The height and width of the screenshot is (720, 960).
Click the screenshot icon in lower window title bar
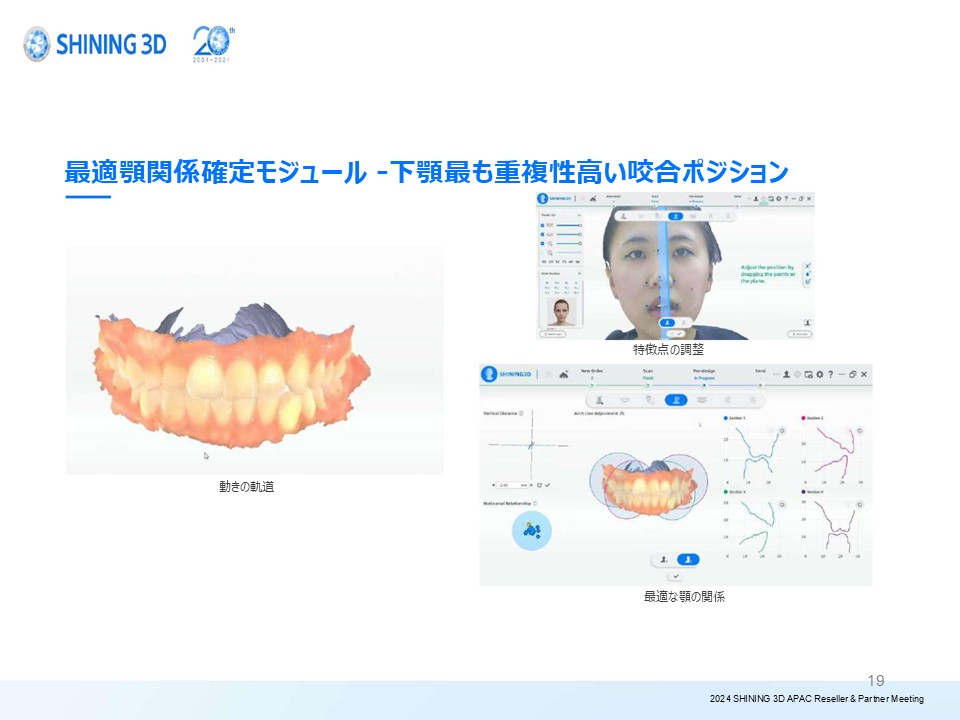pos(808,374)
